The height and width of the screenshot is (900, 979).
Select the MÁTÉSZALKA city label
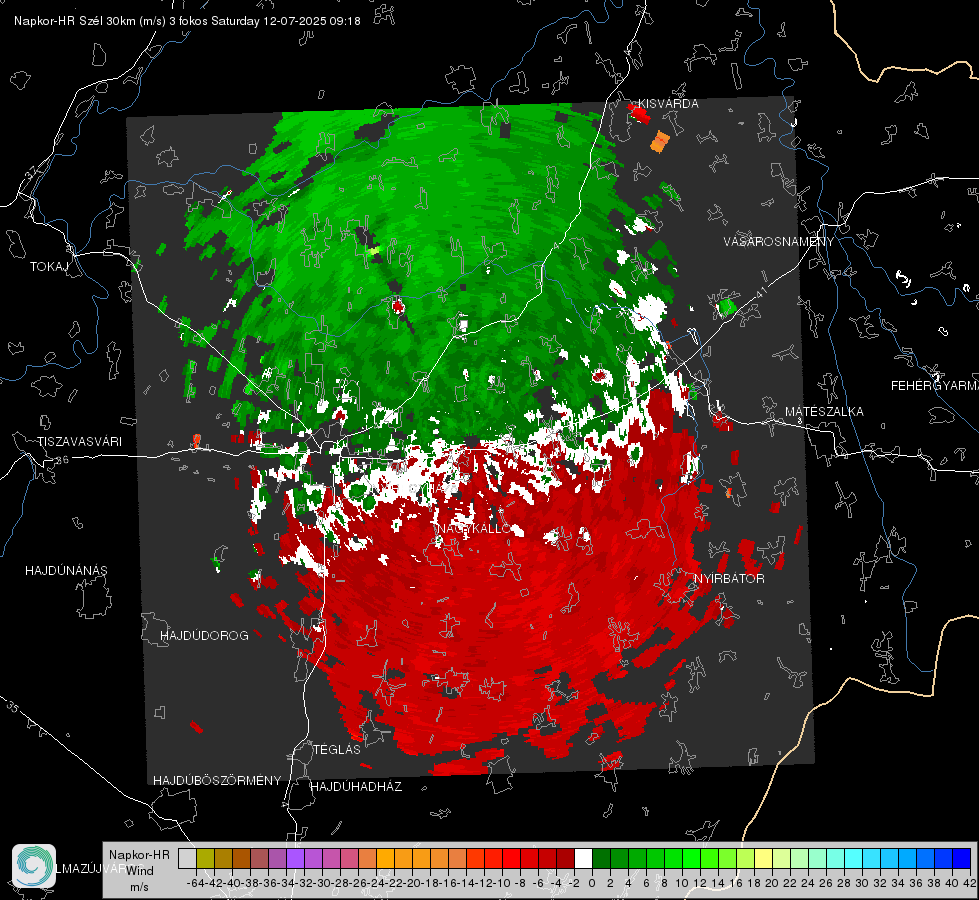824,412
